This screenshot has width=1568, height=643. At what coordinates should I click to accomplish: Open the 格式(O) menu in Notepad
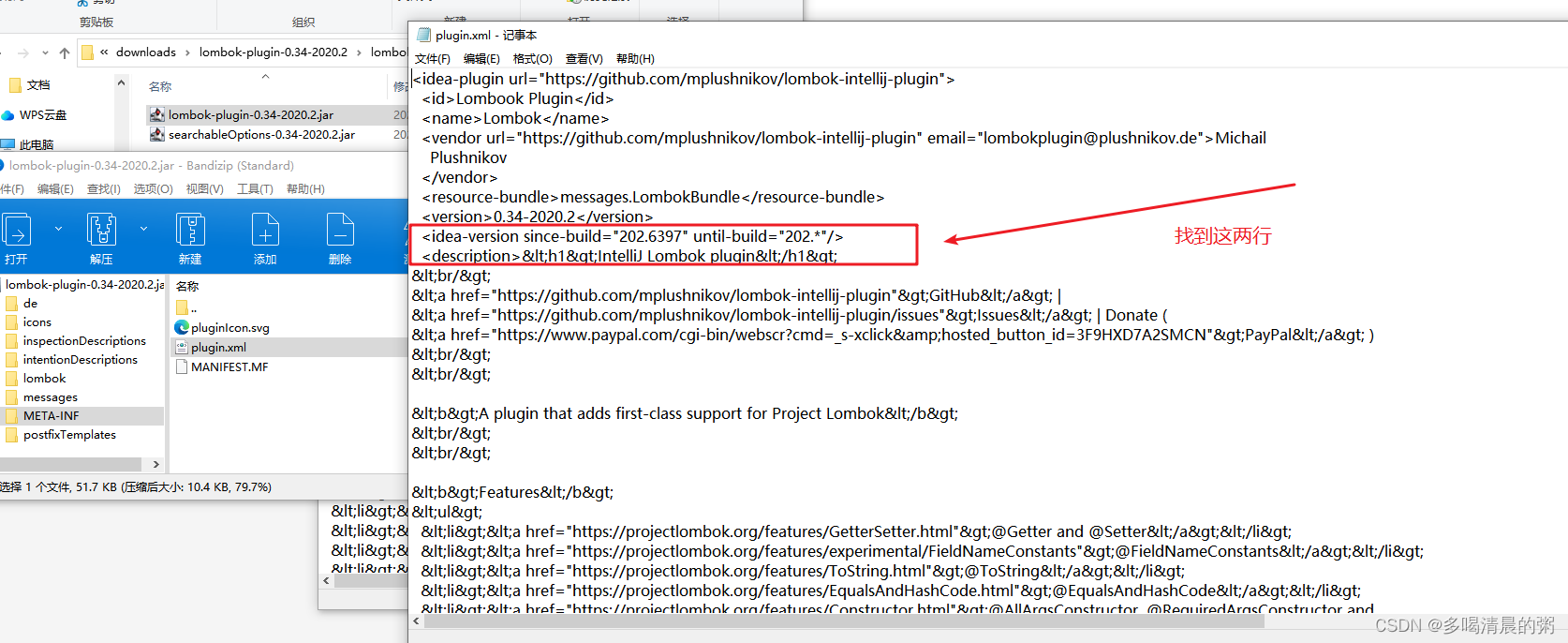pyautogui.click(x=532, y=59)
